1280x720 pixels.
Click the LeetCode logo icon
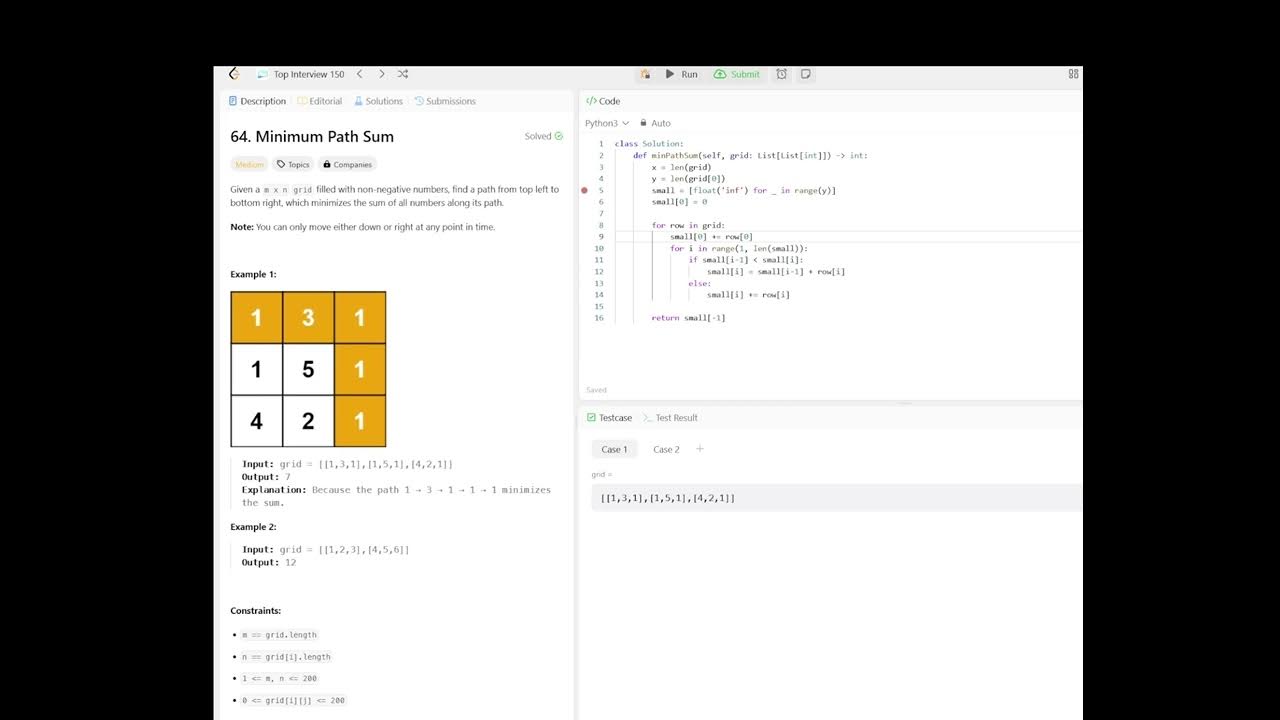pyautogui.click(x=233, y=74)
